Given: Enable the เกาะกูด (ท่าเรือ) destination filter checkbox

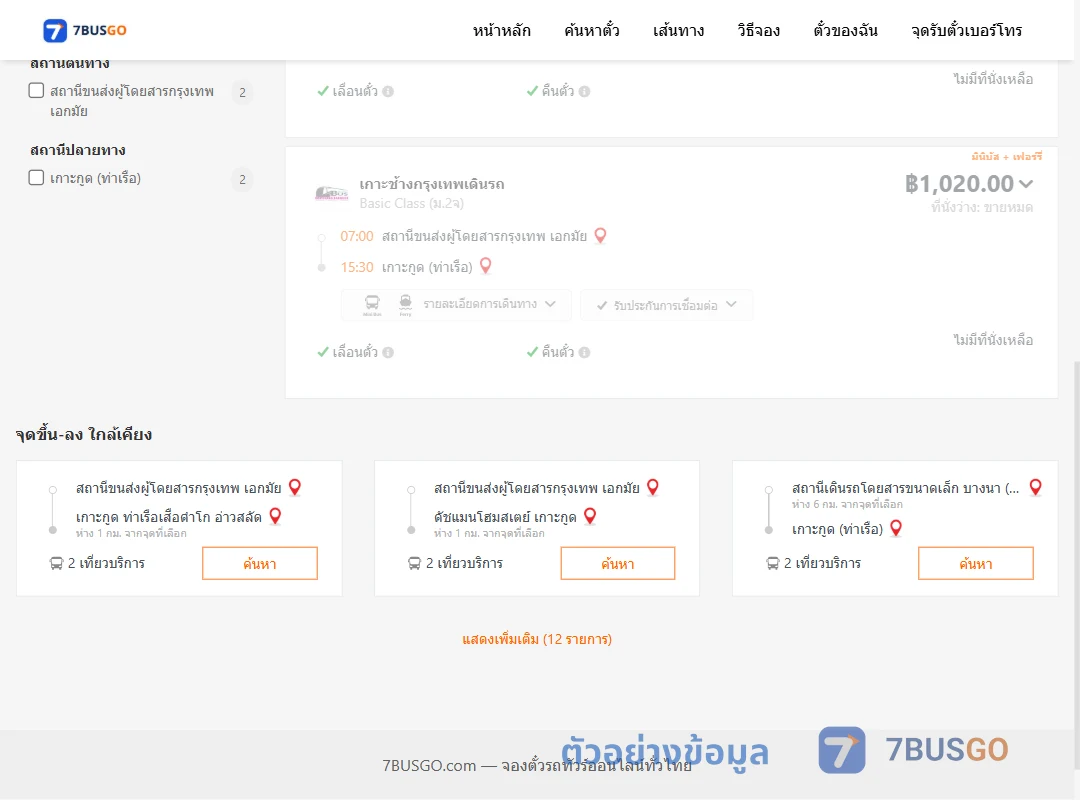Looking at the screenshot, I should [x=37, y=178].
